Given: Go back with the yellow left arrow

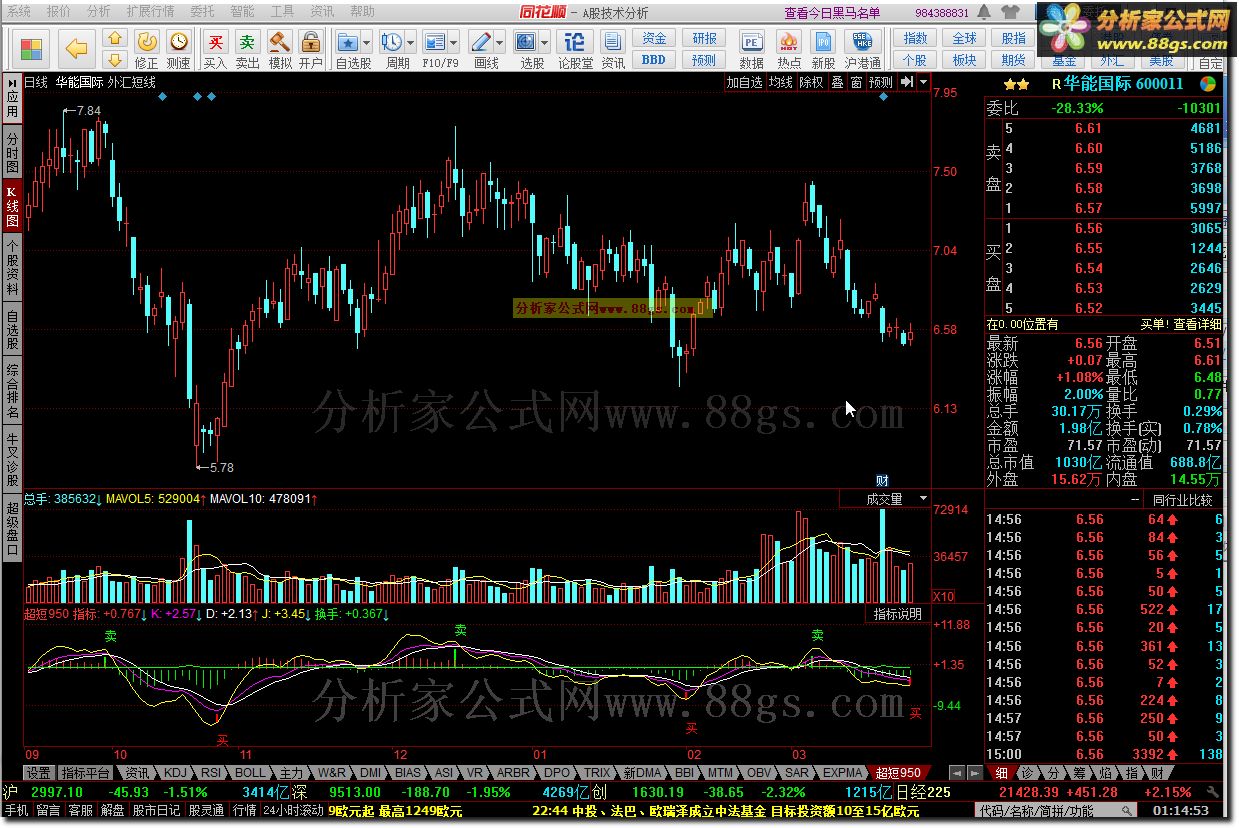Looking at the screenshot, I should (76, 48).
